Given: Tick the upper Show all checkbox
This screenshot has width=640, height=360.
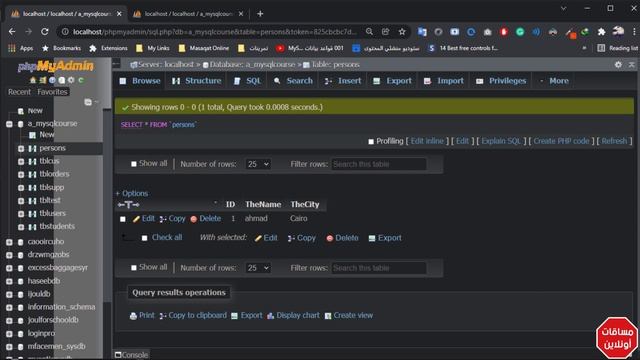Looking at the screenshot, I should (134, 164).
